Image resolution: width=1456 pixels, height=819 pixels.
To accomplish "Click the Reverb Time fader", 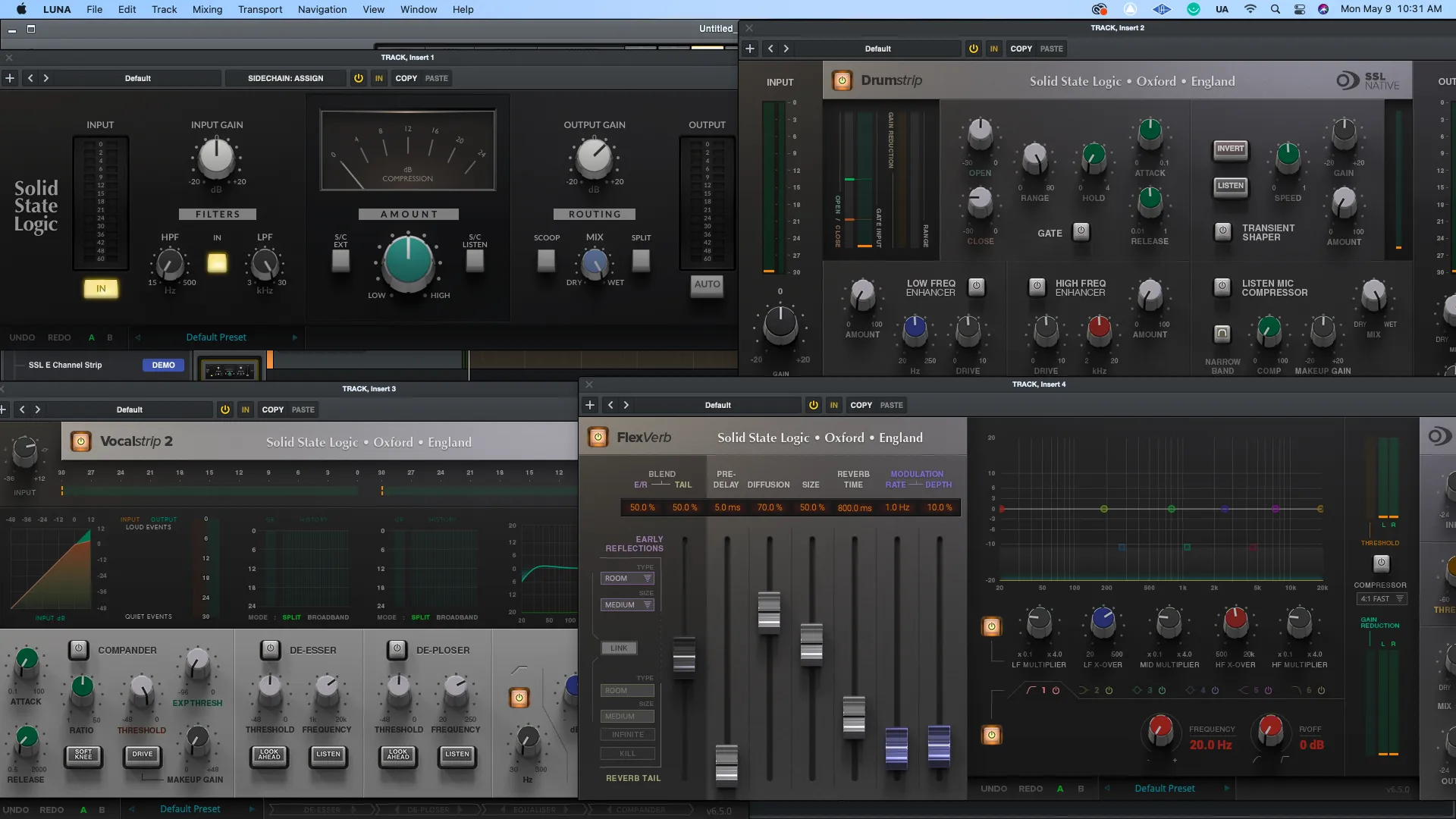I will point(854,716).
